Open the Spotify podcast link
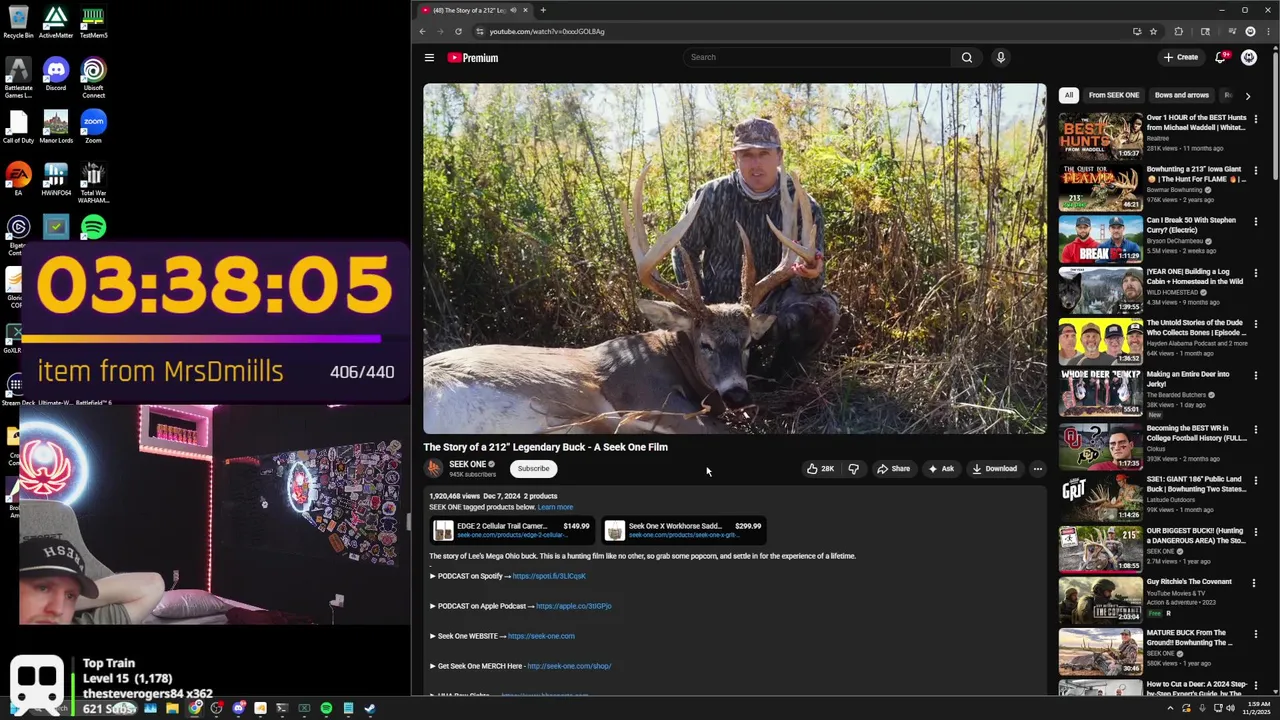 click(x=549, y=576)
